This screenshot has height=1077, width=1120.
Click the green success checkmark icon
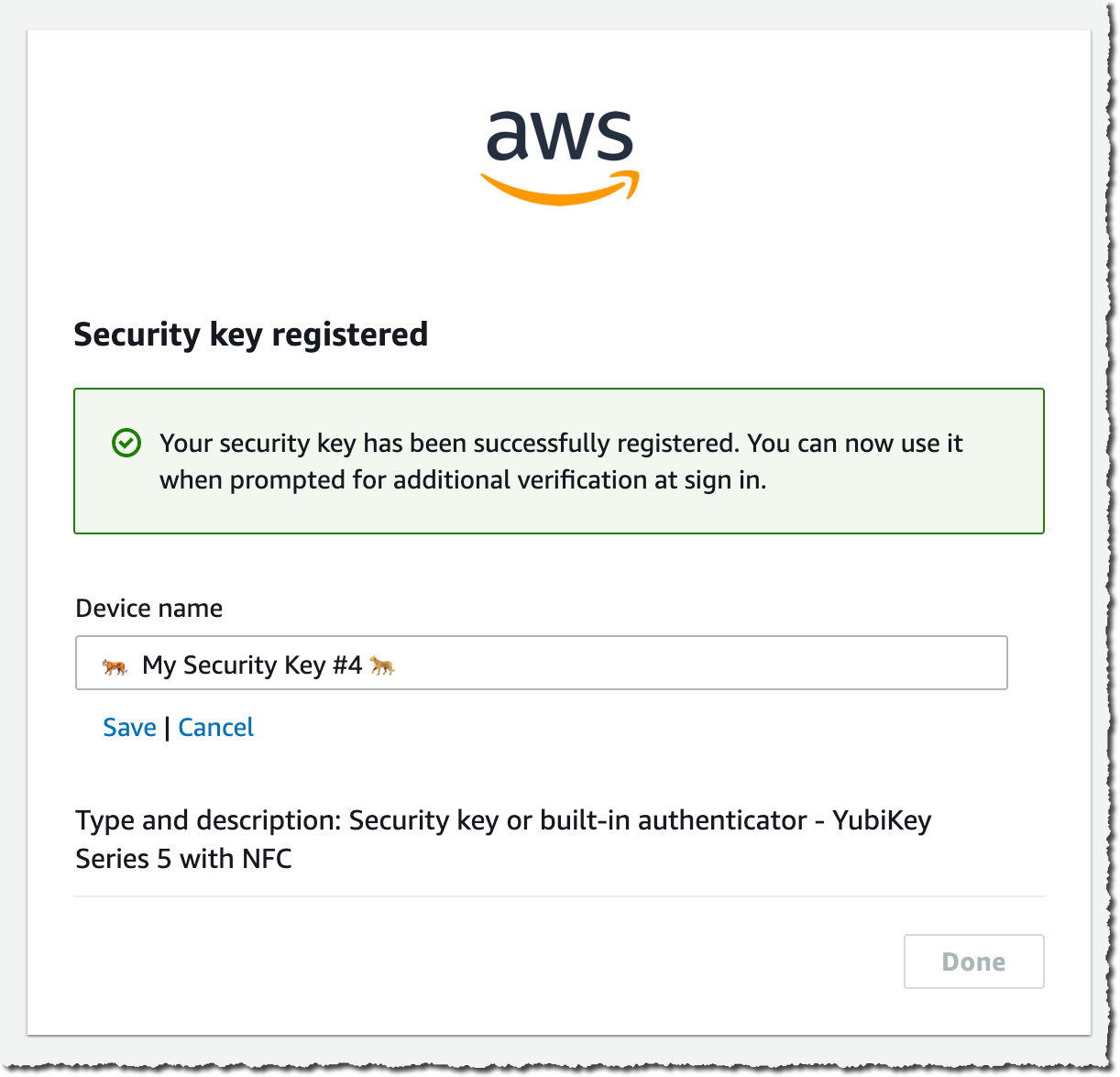(x=126, y=444)
